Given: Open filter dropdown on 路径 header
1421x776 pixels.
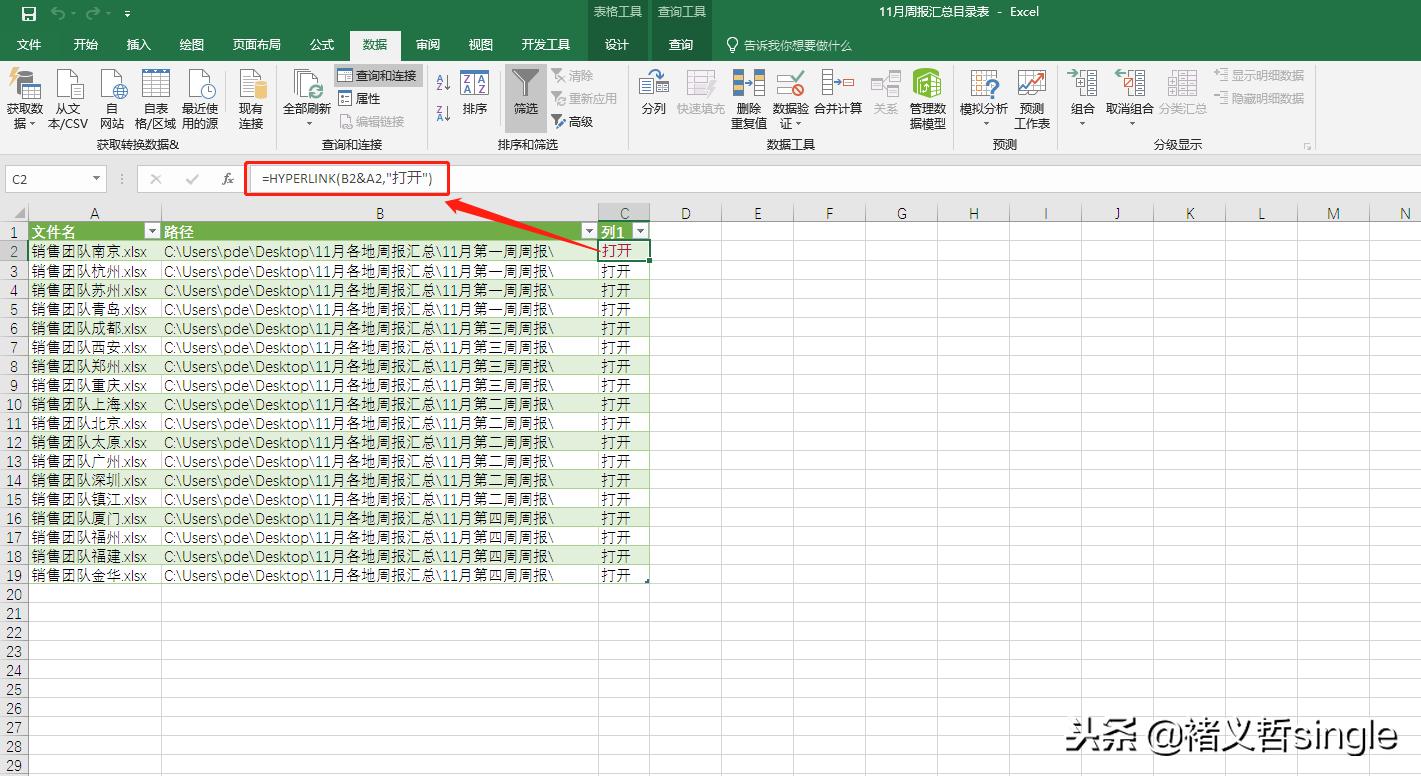Looking at the screenshot, I should (588, 231).
